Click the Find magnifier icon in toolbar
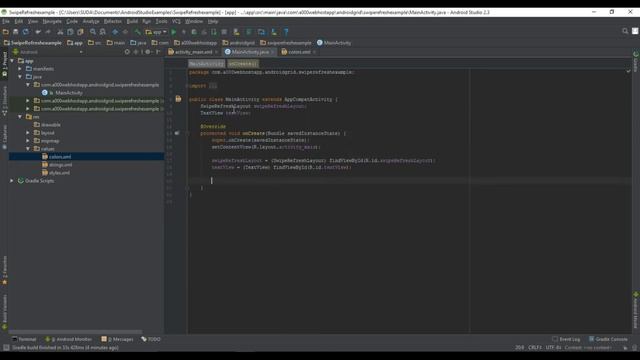The width and height of the screenshot is (640, 360). 93,32
